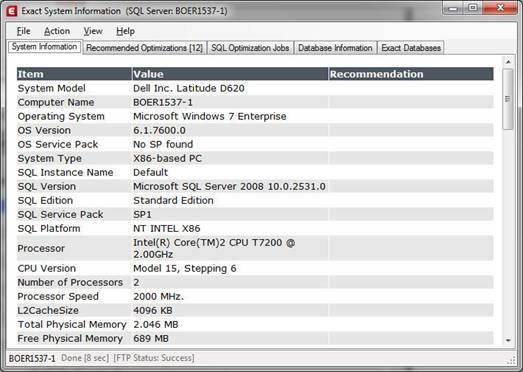The width and height of the screenshot is (523, 372).
Task: Click the scrollbar down arrow
Action: tap(508, 340)
